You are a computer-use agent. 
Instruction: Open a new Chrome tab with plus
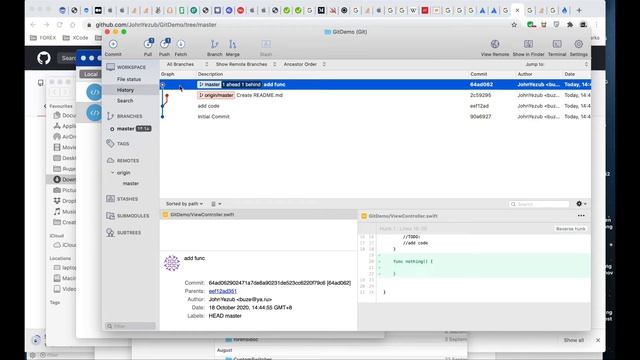579,10
